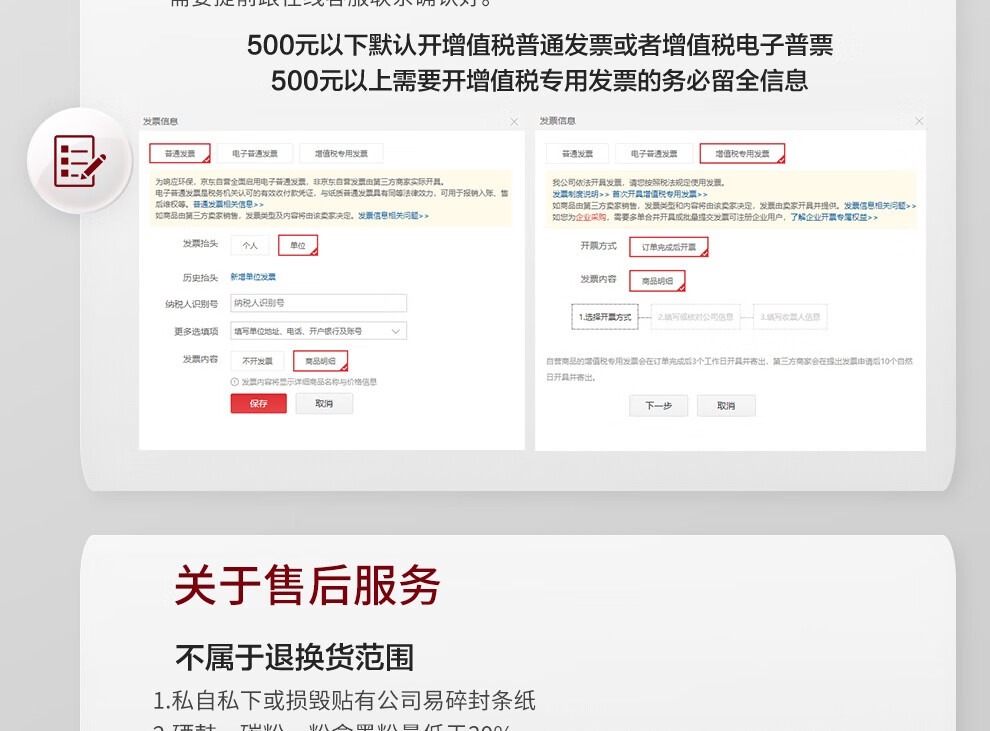
Task: Close the invoice dialog containing the 下一步 button
Action: (919, 121)
